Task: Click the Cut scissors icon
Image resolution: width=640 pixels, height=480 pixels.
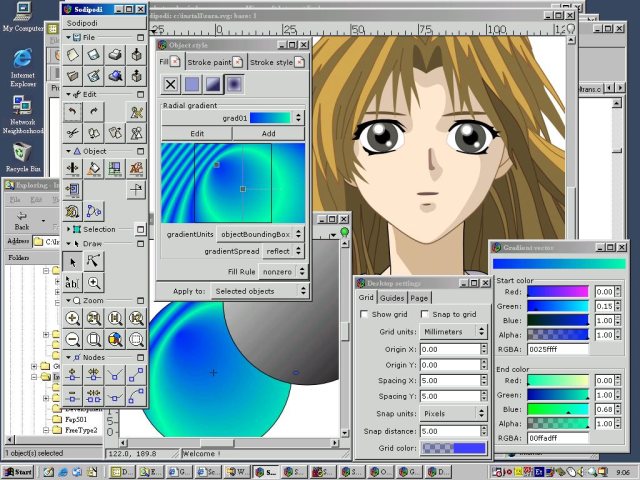Action: [73, 133]
